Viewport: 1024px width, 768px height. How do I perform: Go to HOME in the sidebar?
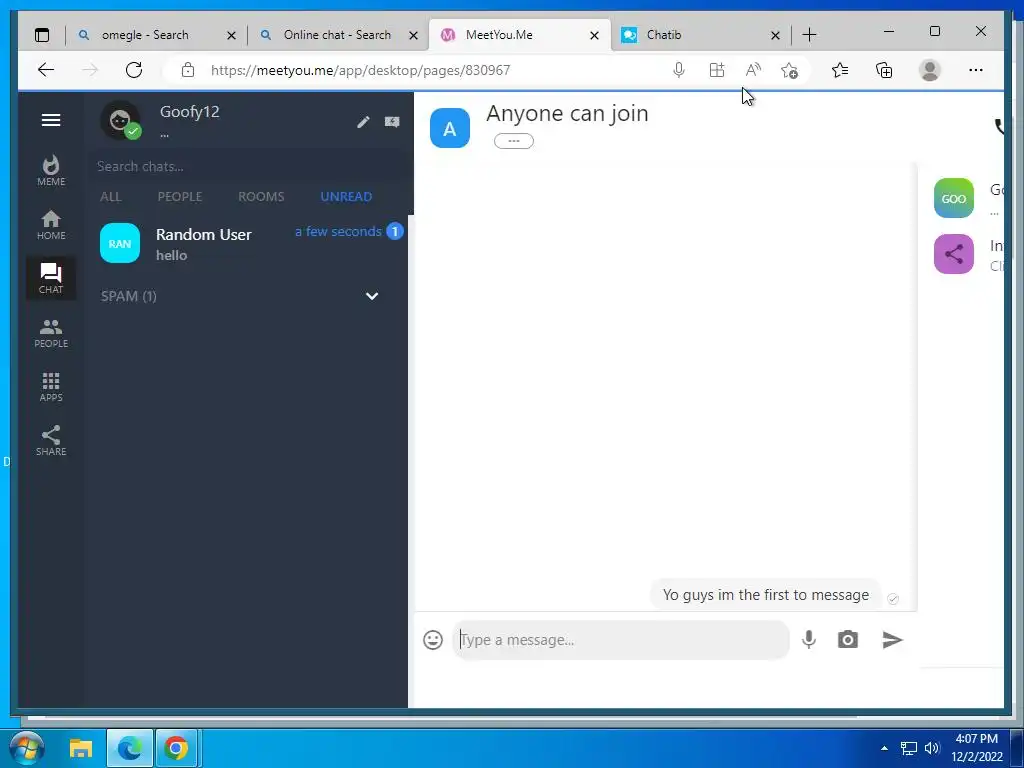(x=51, y=225)
